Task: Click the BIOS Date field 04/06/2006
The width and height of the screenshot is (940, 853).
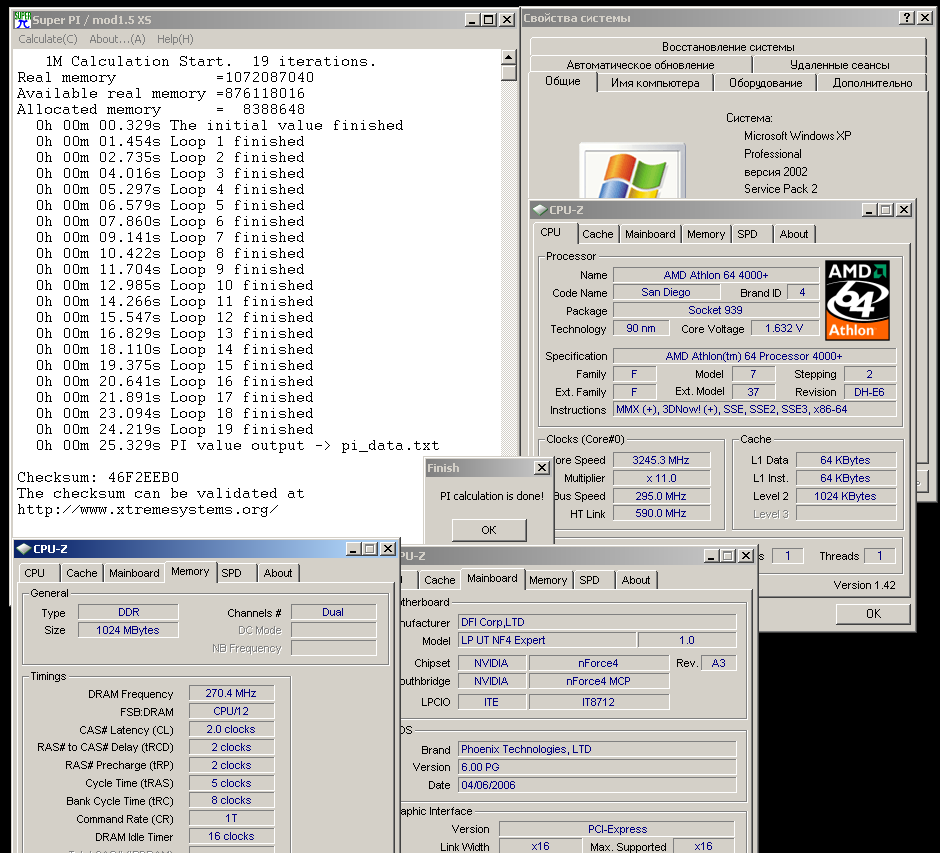Action: coord(597,785)
